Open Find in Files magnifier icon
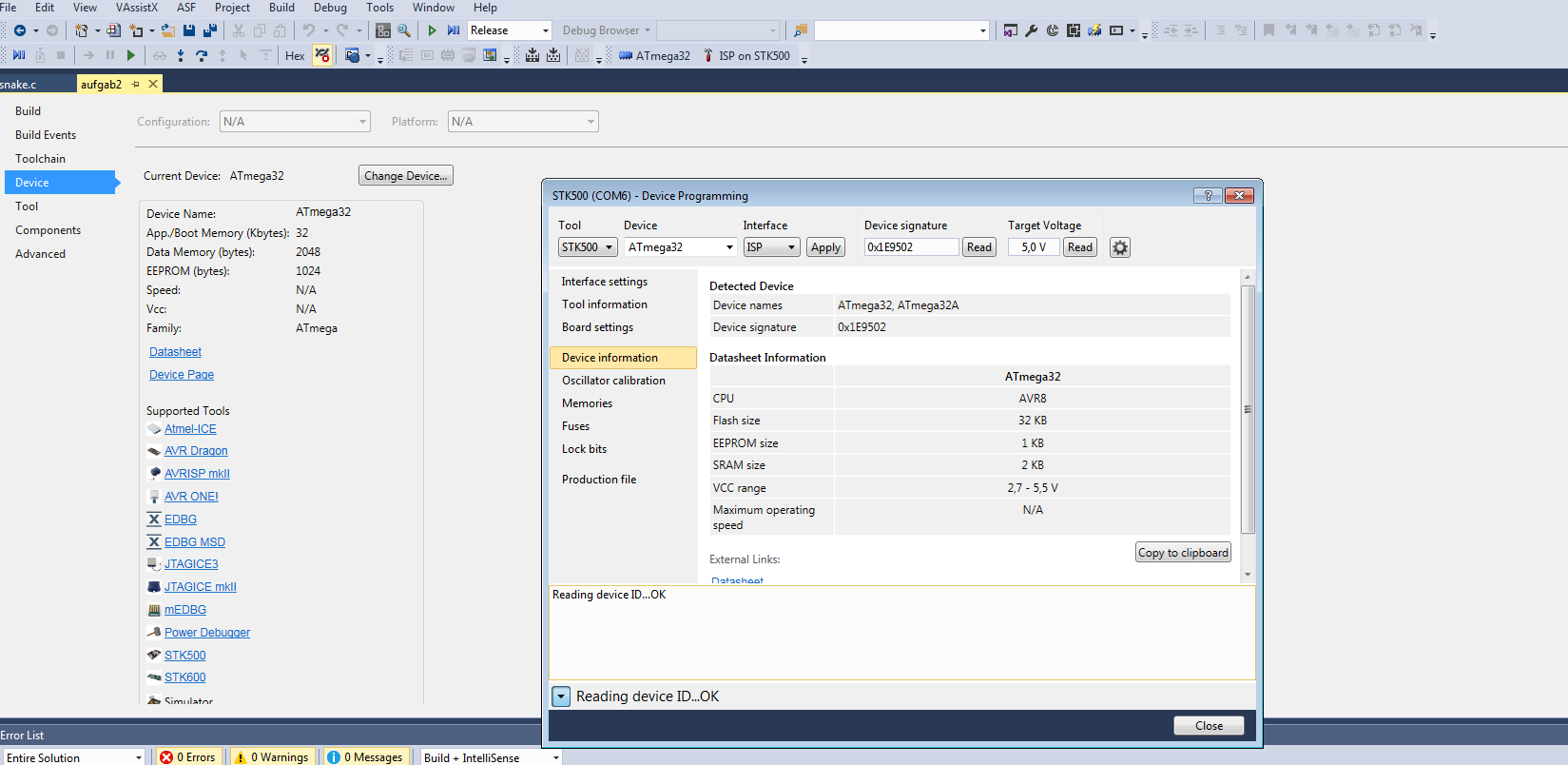 (x=404, y=30)
